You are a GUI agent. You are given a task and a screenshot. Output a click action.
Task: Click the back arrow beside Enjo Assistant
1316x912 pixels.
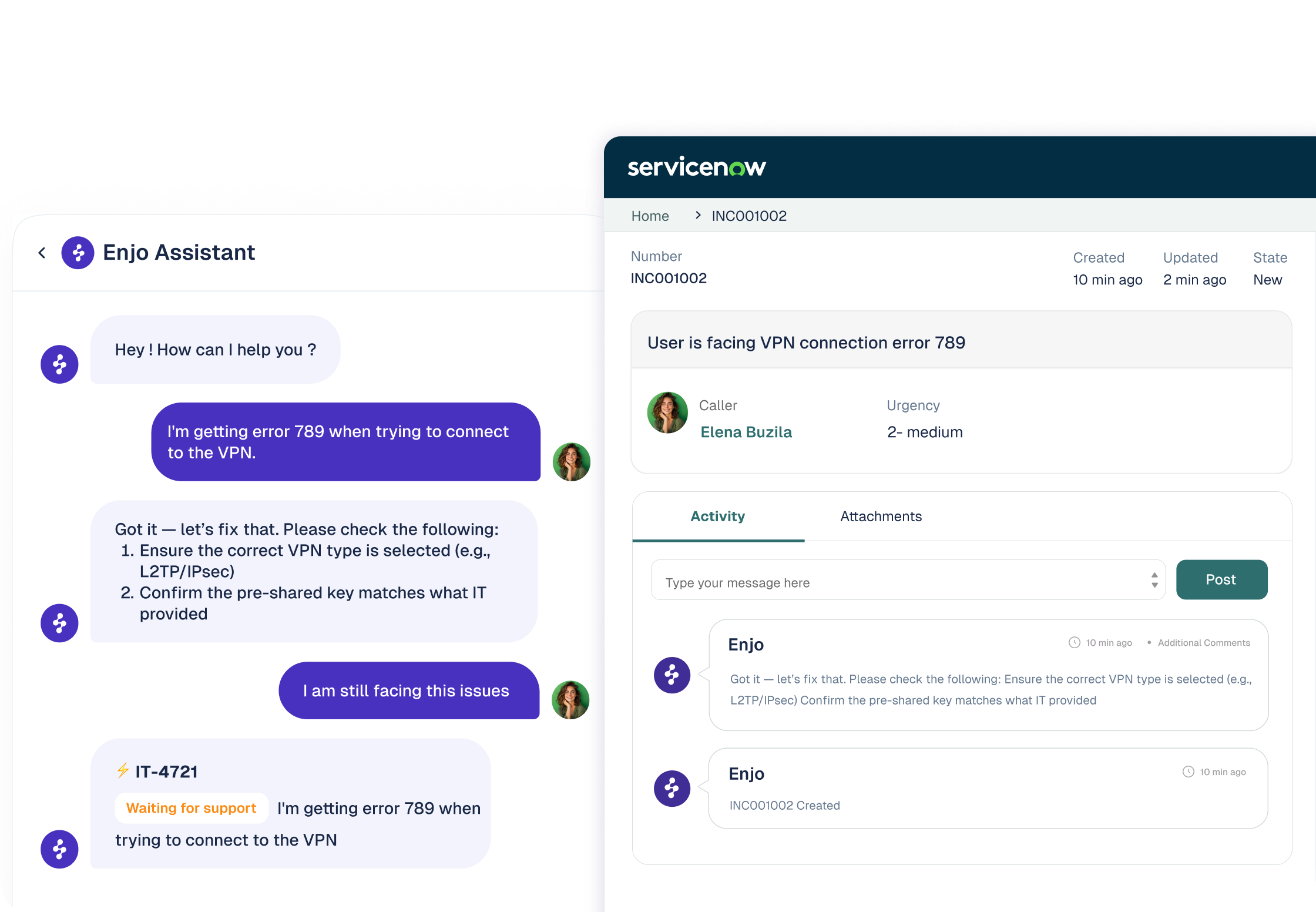(42, 253)
